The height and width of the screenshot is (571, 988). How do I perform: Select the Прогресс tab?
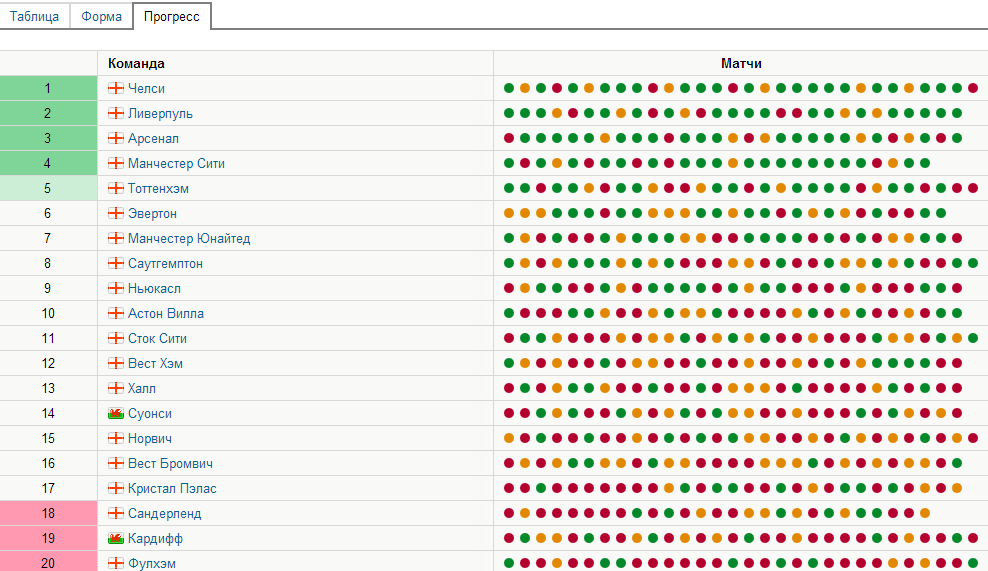[171, 16]
